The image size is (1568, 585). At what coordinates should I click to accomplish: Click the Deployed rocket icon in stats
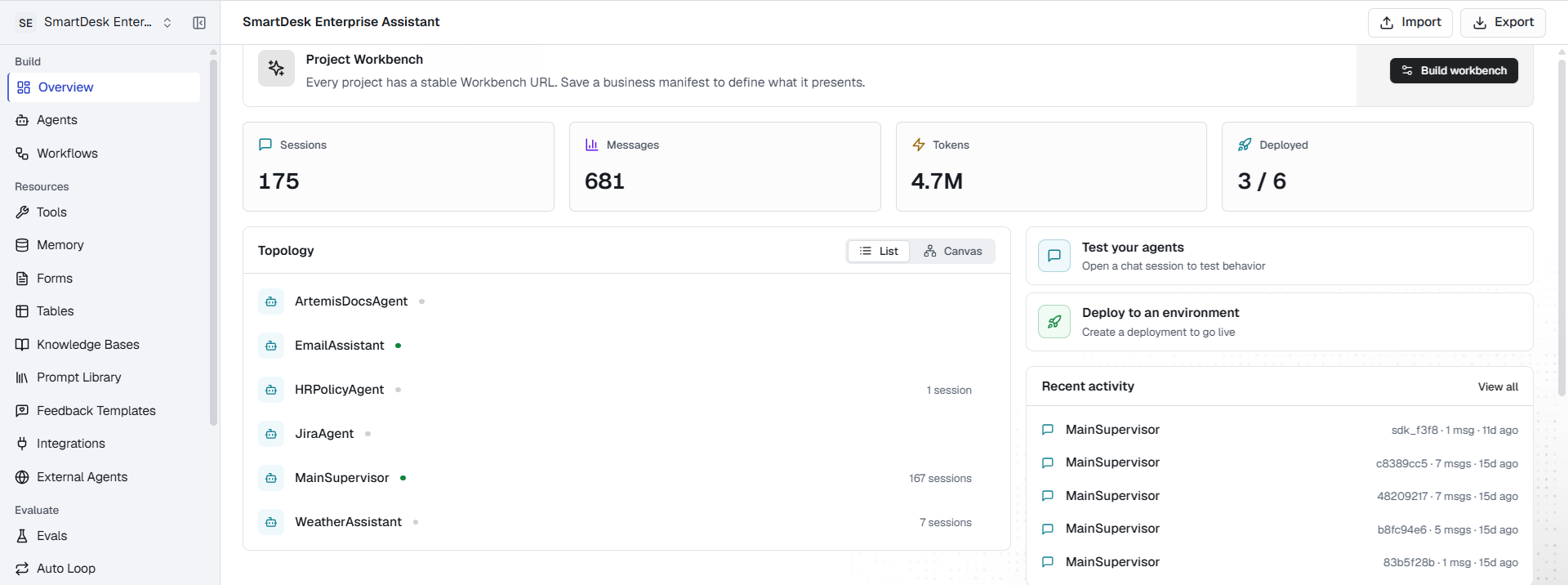[x=1245, y=145]
